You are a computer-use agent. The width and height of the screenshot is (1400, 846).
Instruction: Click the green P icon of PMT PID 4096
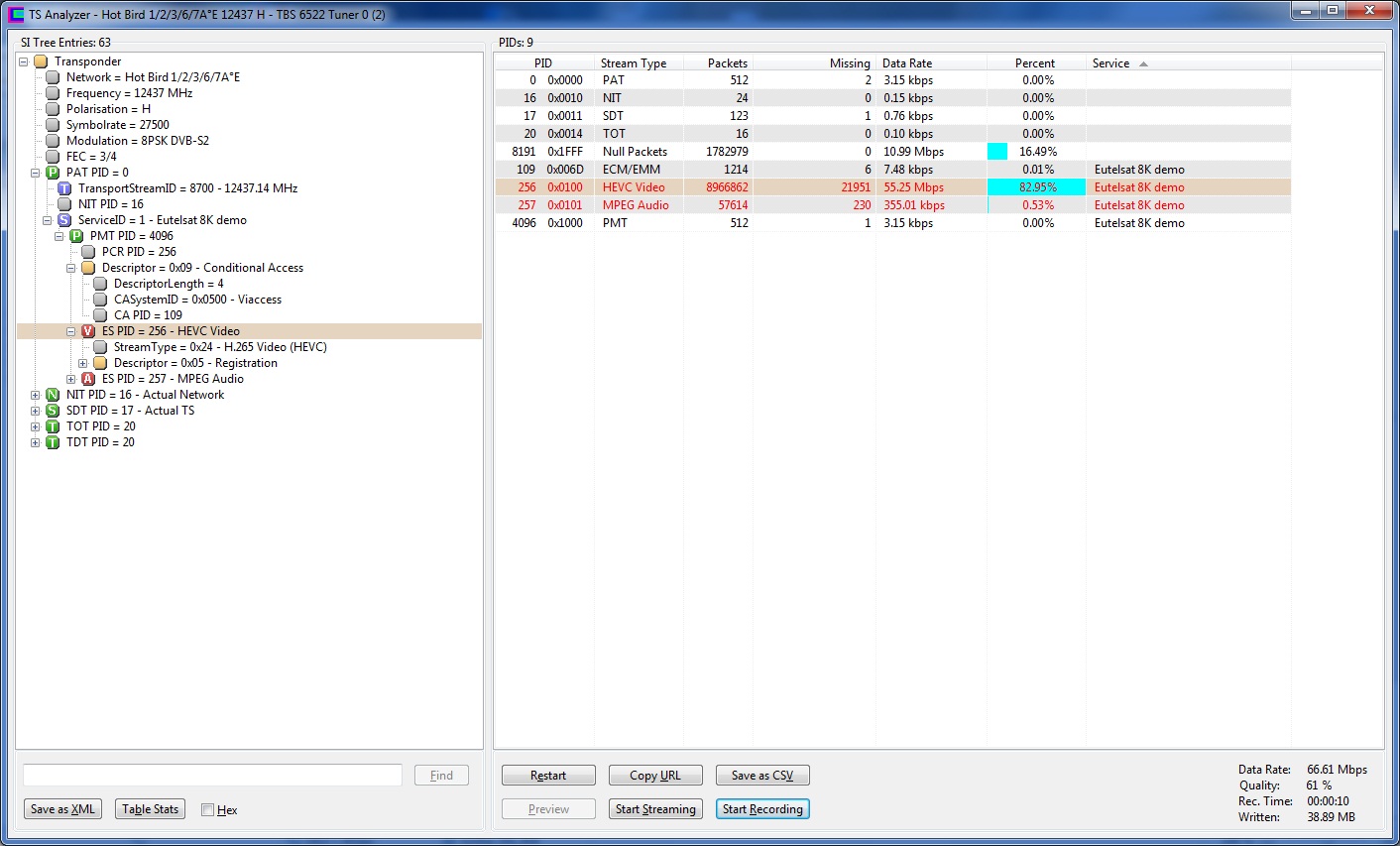(76, 236)
